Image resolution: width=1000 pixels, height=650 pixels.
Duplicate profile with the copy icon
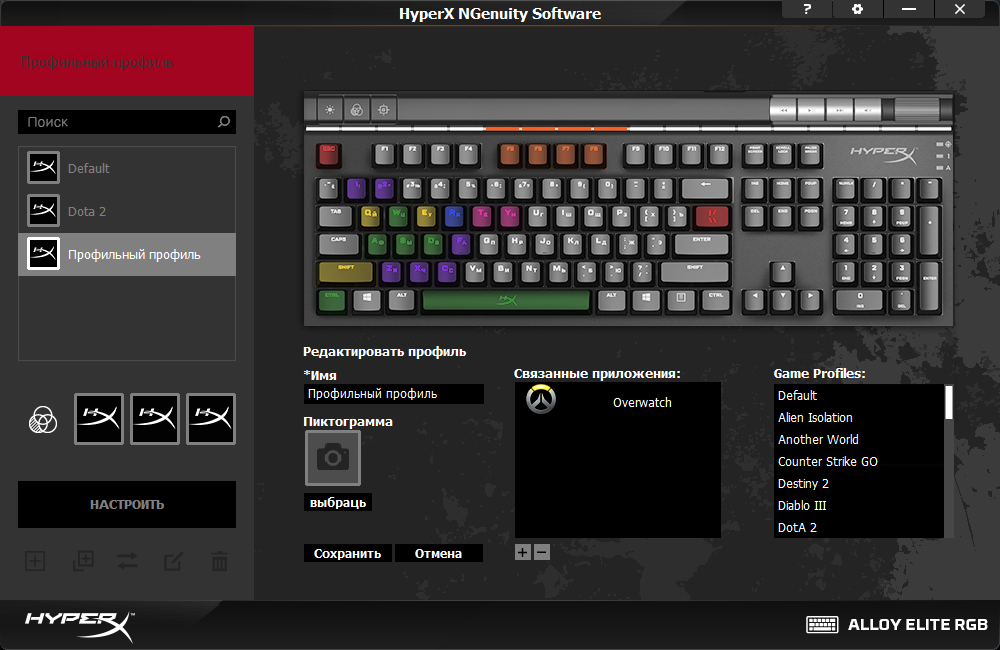tap(83, 561)
